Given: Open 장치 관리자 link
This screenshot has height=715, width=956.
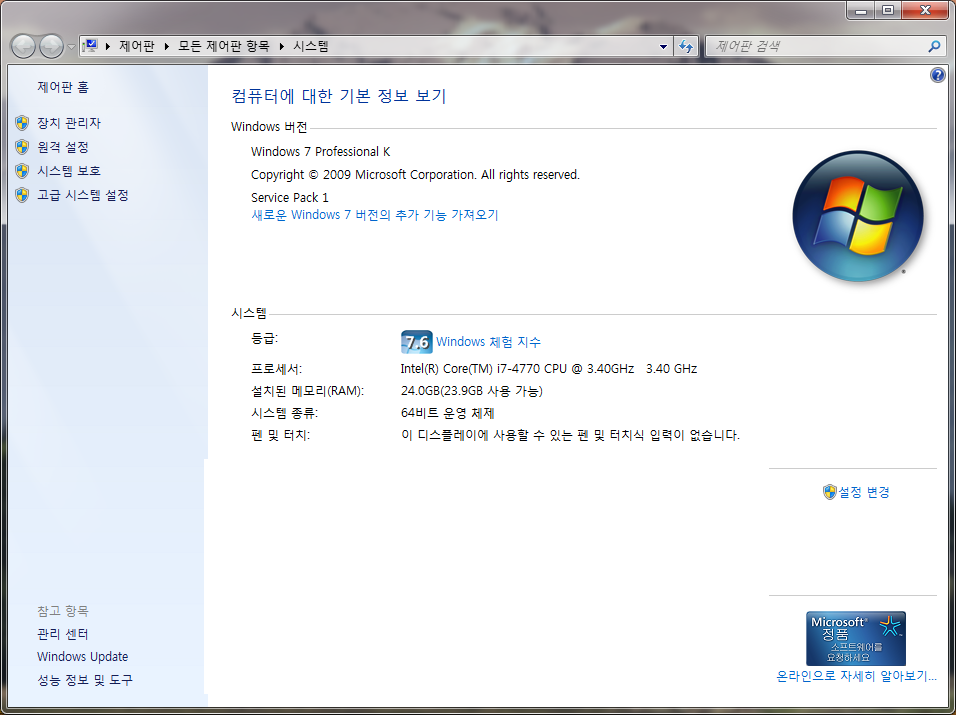Looking at the screenshot, I should click(x=69, y=123).
